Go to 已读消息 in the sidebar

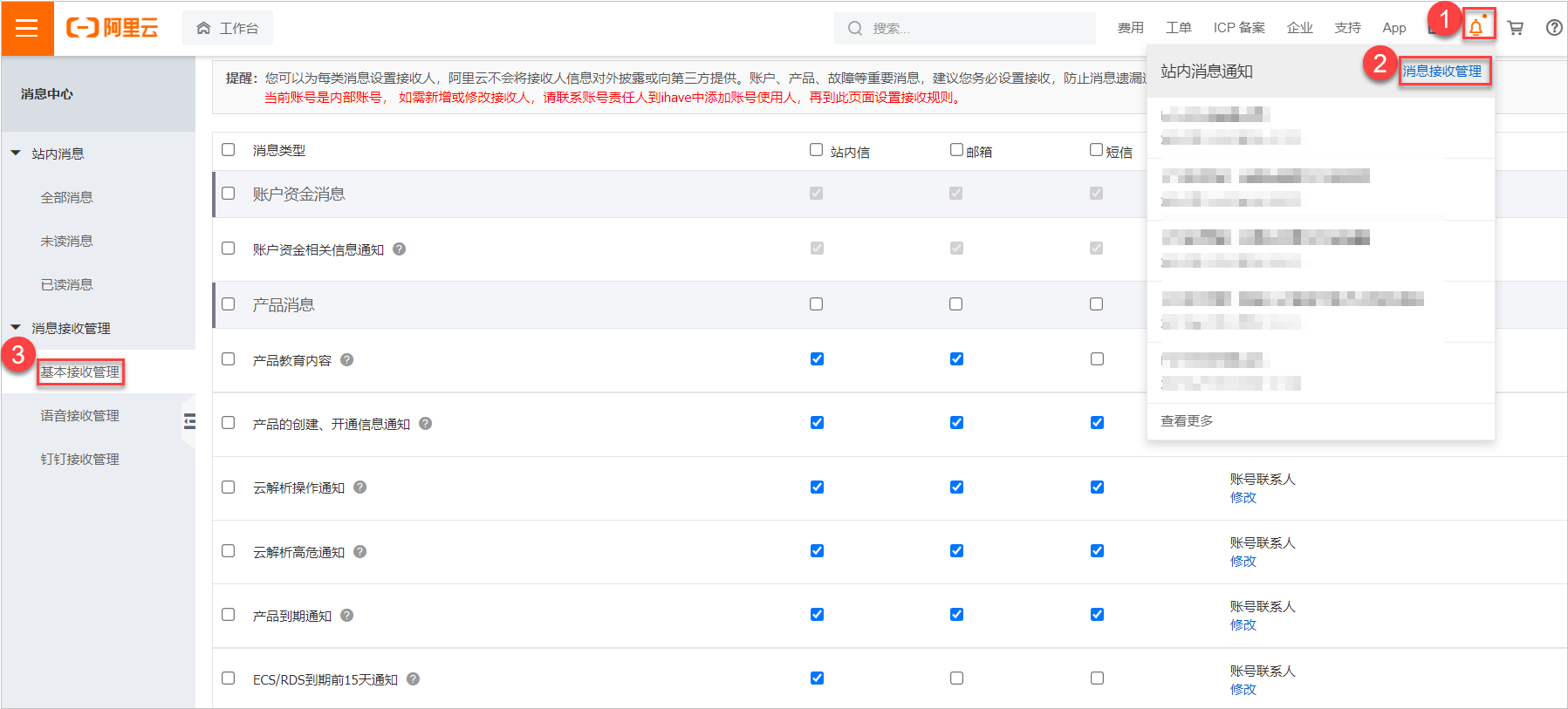(66, 284)
